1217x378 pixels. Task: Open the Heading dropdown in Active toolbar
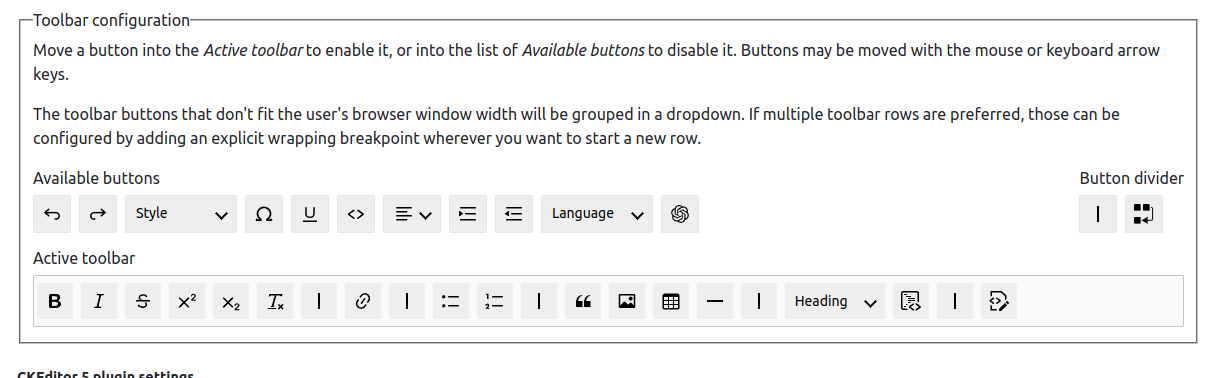point(835,301)
